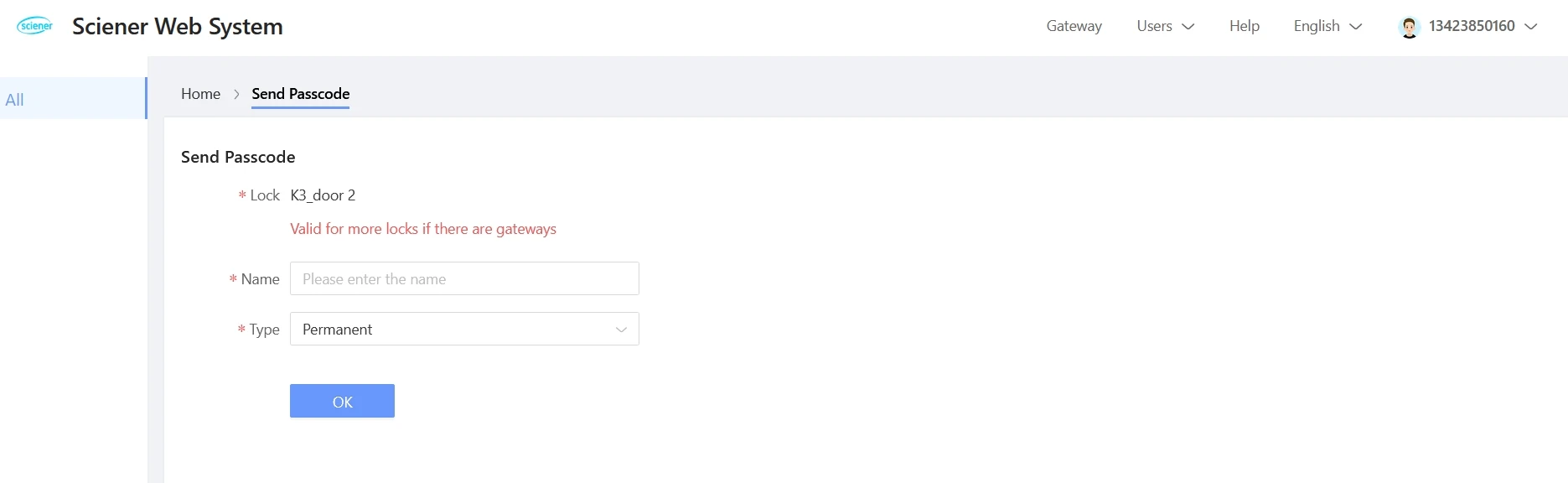Open the Help page
Image resolution: width=1568 pixels, height=483 pixels.
click(1244, 26)
